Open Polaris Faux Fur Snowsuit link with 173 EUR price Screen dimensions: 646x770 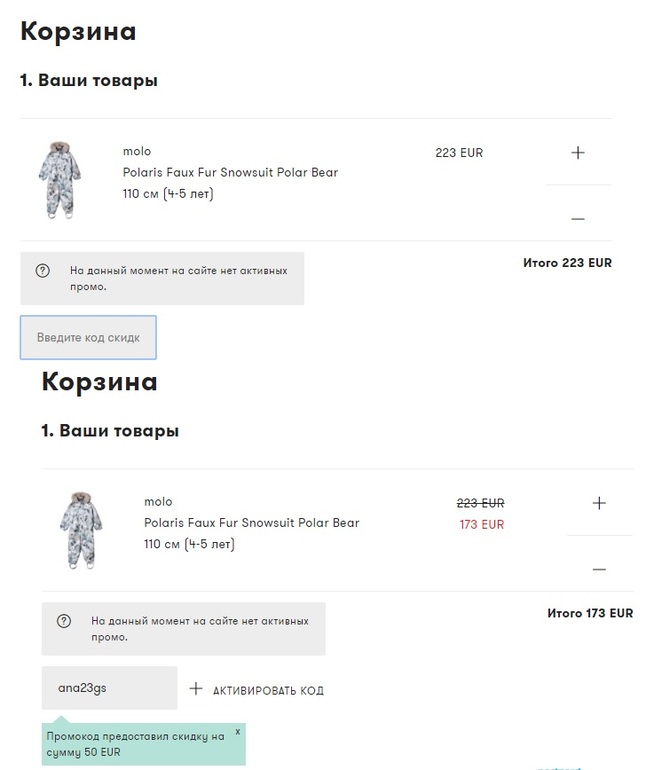251,522
